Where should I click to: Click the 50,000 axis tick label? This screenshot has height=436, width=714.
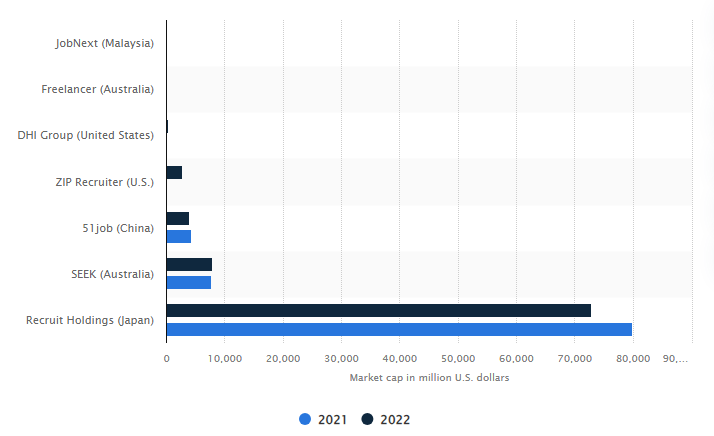click(x=458, y=359)
